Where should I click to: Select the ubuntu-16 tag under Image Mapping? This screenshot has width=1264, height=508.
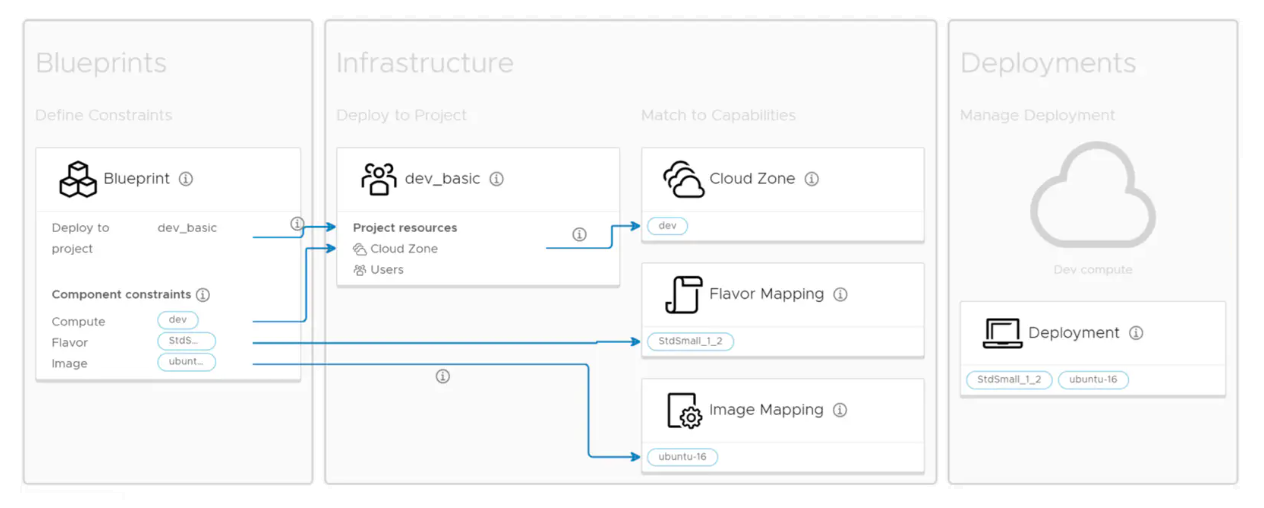[x=682, y=457]
